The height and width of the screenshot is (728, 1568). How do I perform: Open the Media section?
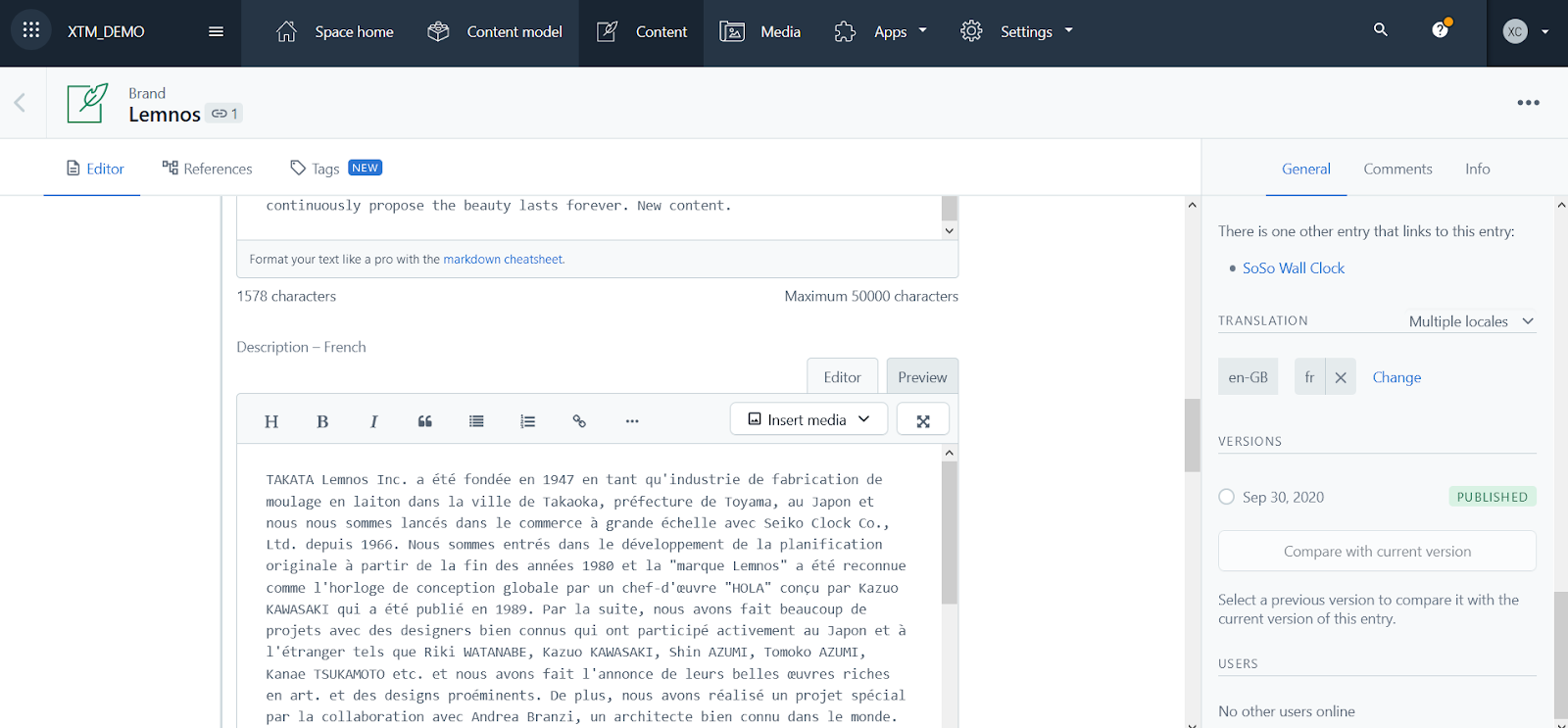(x=760, y=31)
